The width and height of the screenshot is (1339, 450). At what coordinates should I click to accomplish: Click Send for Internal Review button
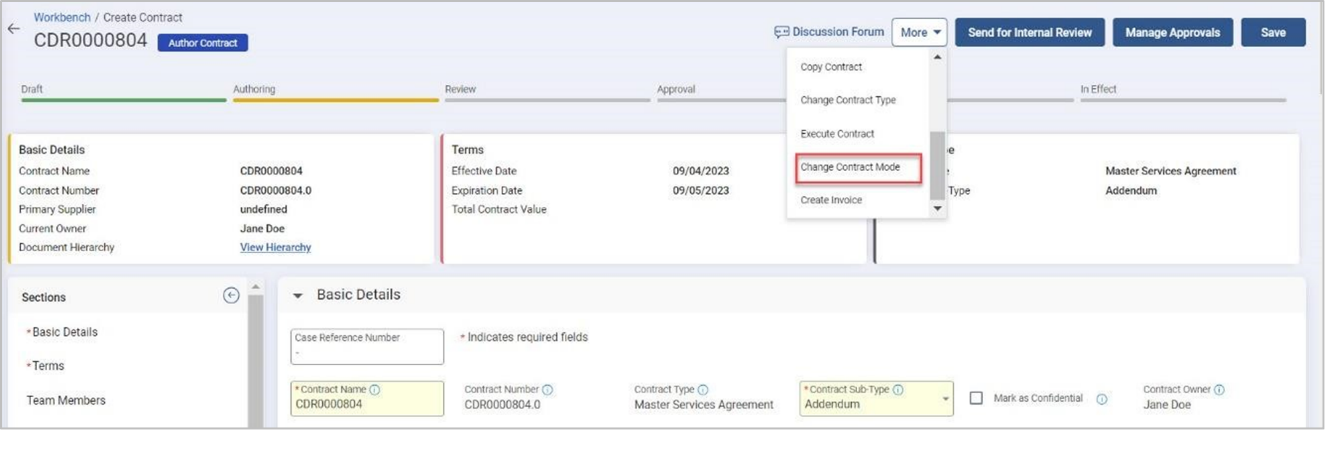point(1029,32)
